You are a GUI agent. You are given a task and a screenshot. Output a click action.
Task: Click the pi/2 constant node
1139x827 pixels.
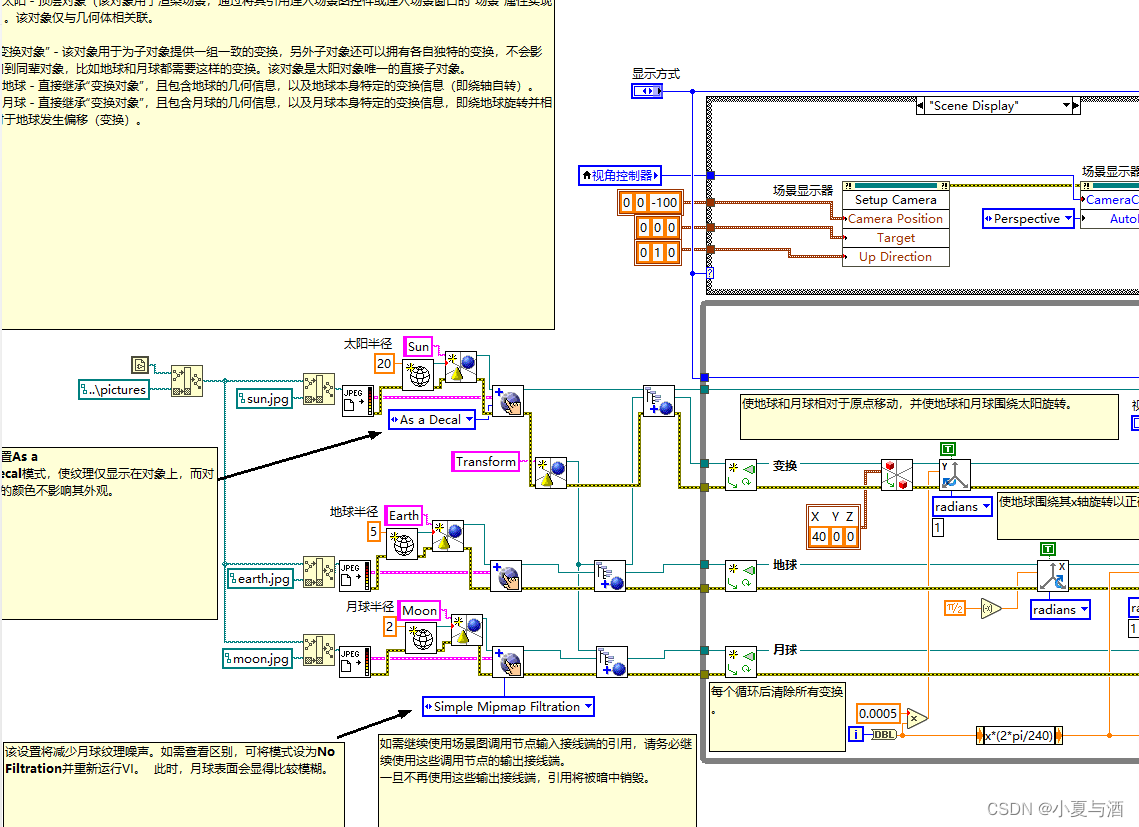tap(954, 607)
